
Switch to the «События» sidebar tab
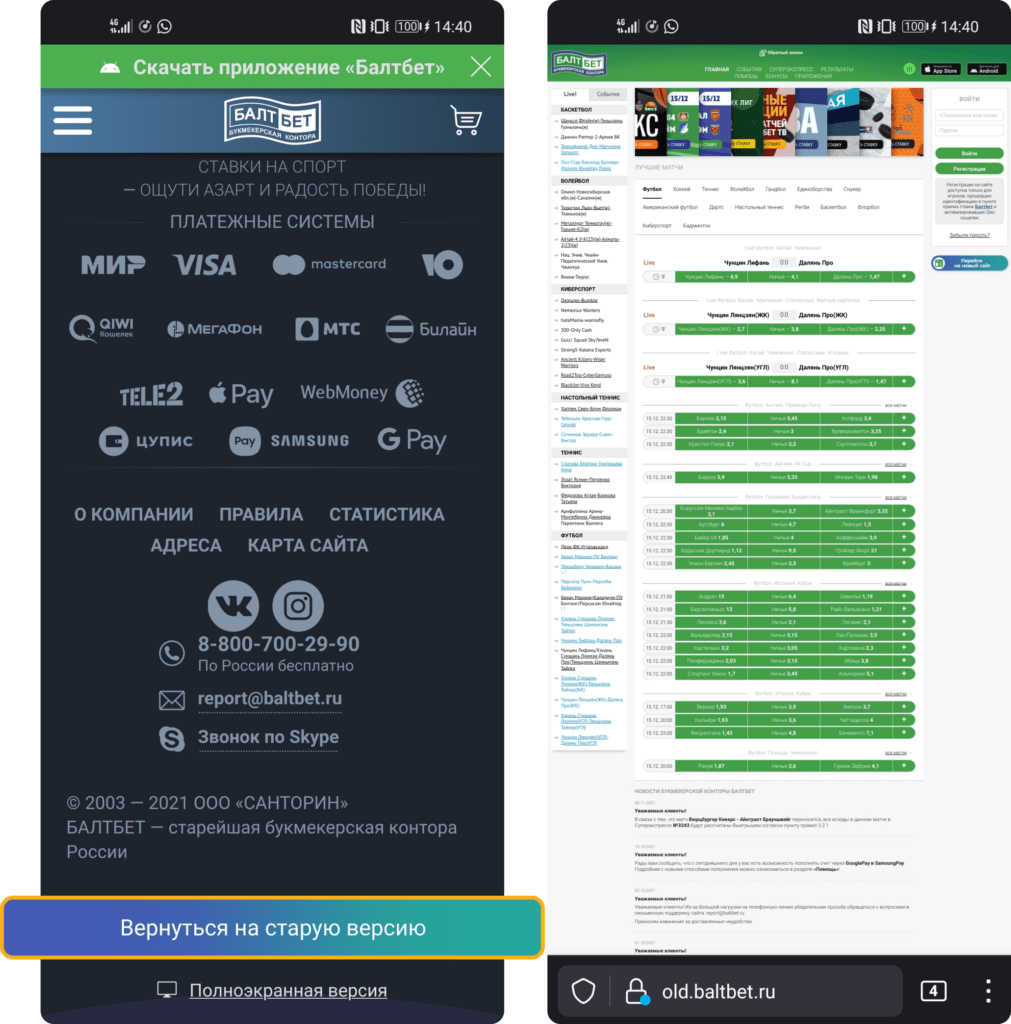click(x=608, y=93)
